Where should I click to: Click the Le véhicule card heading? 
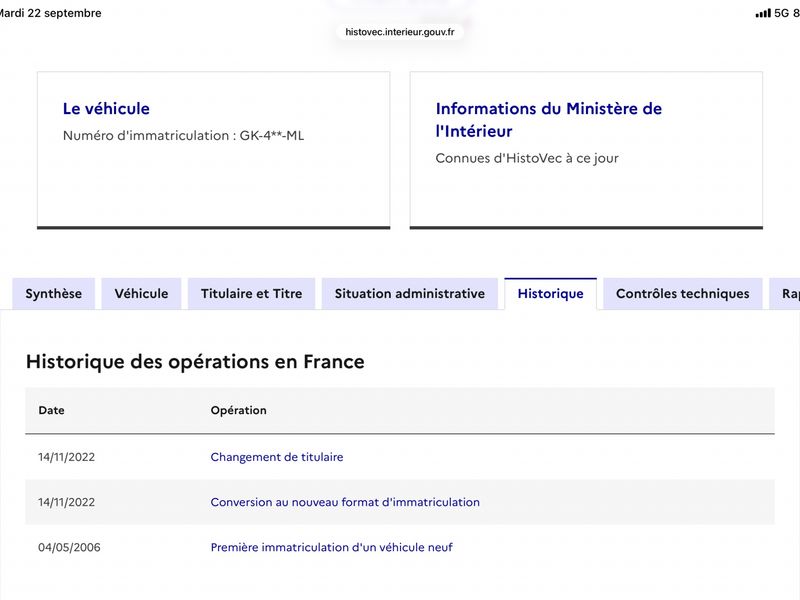tap(106, 109)
